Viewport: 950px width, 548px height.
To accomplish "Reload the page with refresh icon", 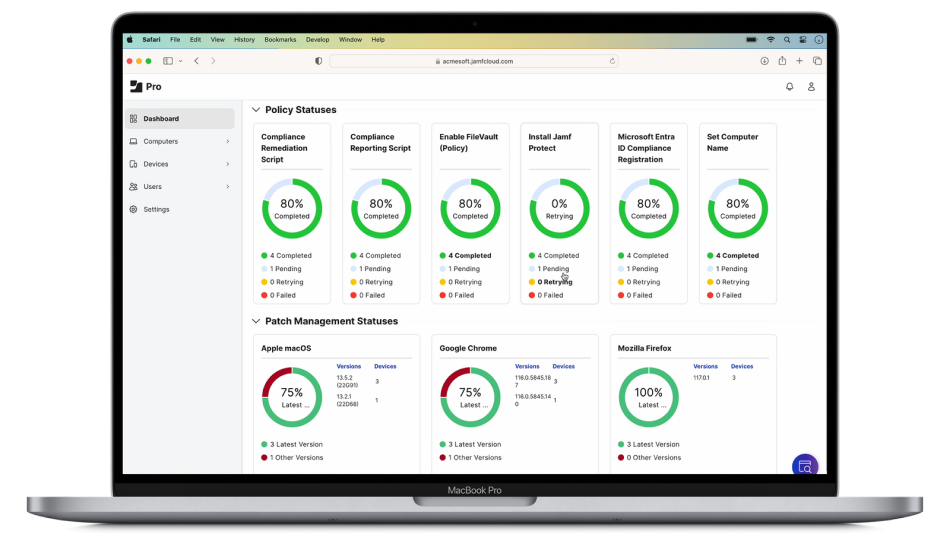I will (x=613, y=61).
